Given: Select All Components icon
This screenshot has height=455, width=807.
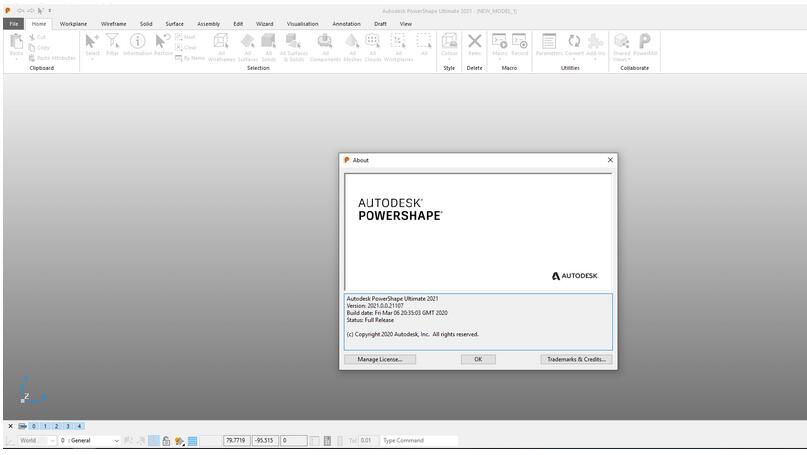Looking at the screenshot, I should click(325, 41).
